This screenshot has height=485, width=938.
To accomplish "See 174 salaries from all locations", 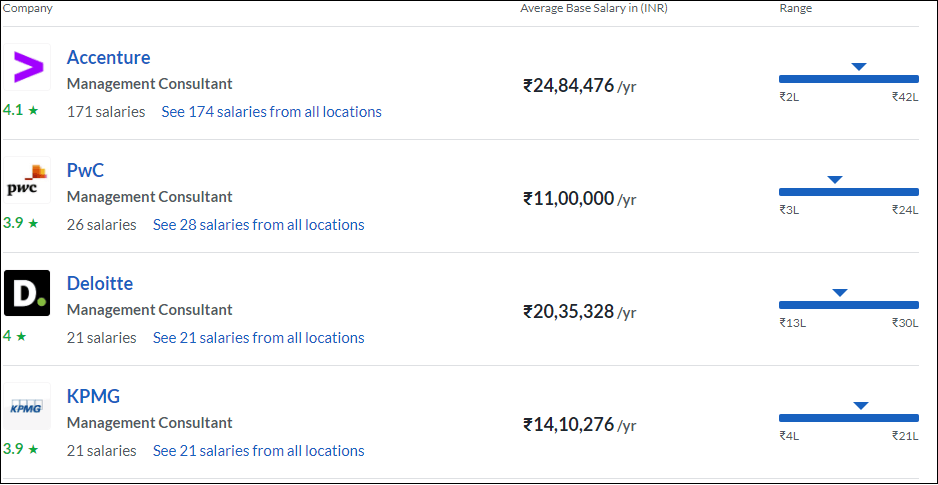I will pyautogui.click(x=272, y=112).
